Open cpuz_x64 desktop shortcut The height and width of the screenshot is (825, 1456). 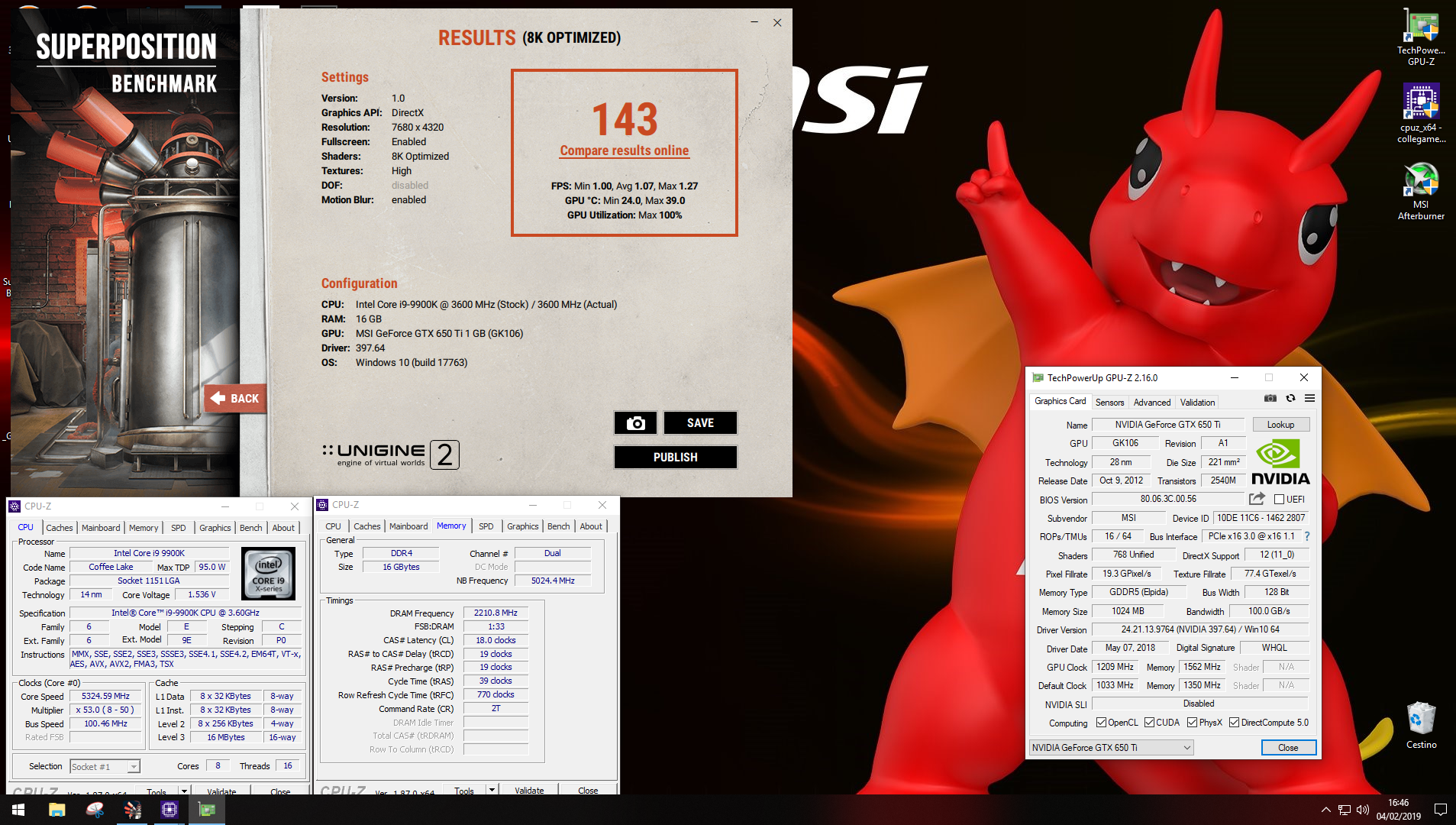[1421, 115]
